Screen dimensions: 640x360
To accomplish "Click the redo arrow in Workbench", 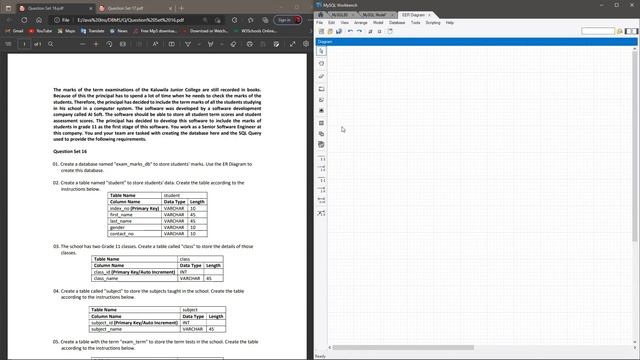I will (x=359, y=31).
